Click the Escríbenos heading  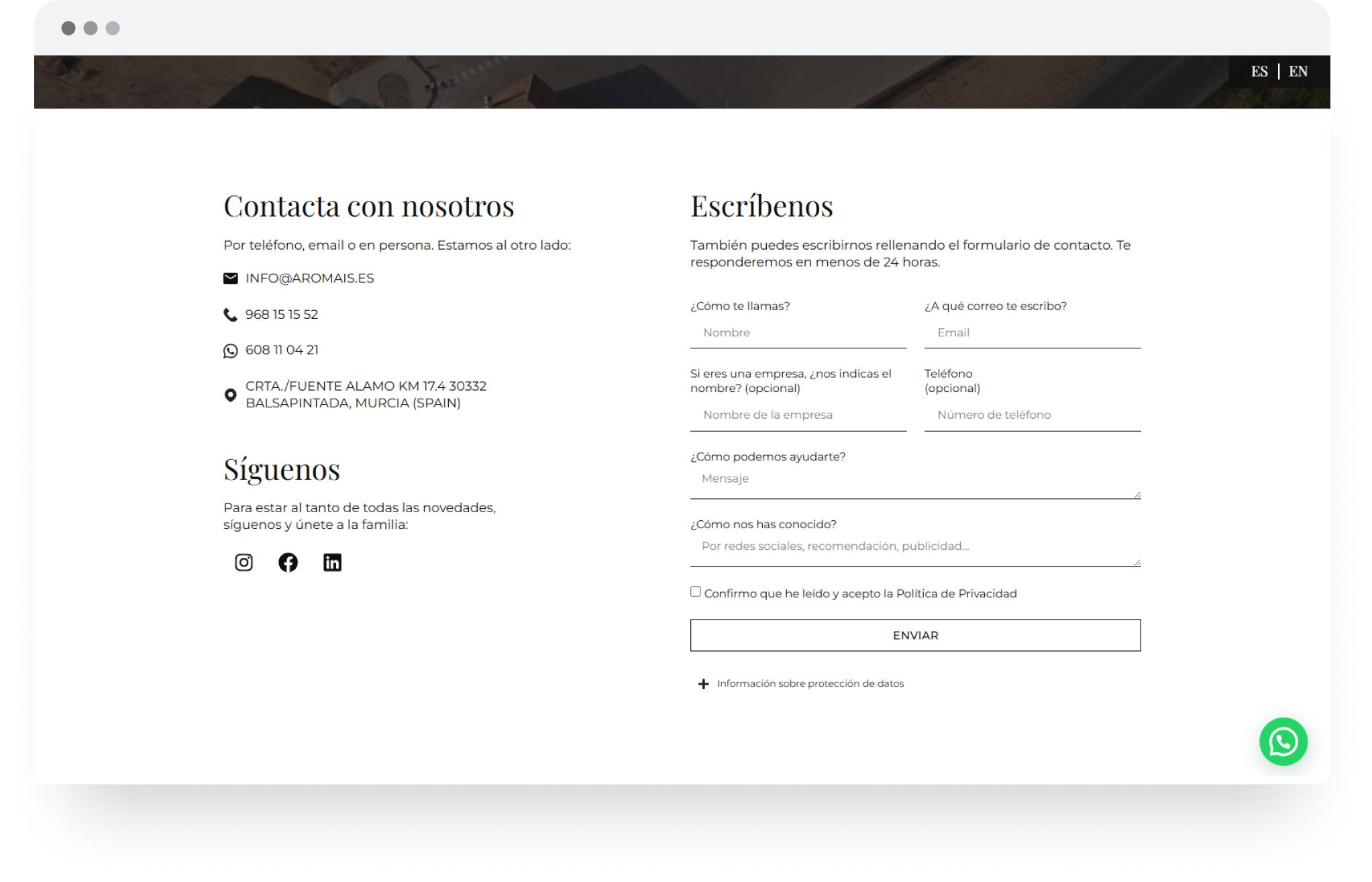[x=761, y=206]
